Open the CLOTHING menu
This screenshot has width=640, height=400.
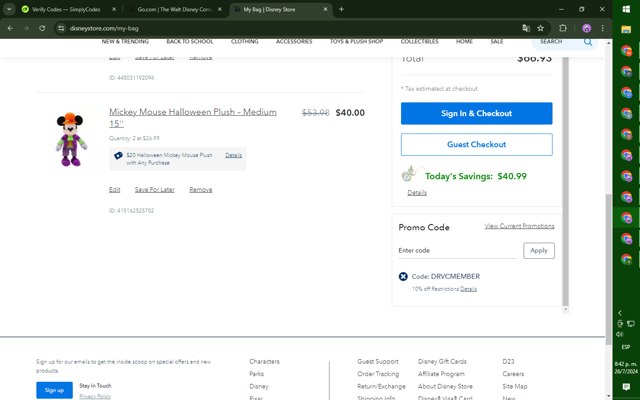coord(244,42)
